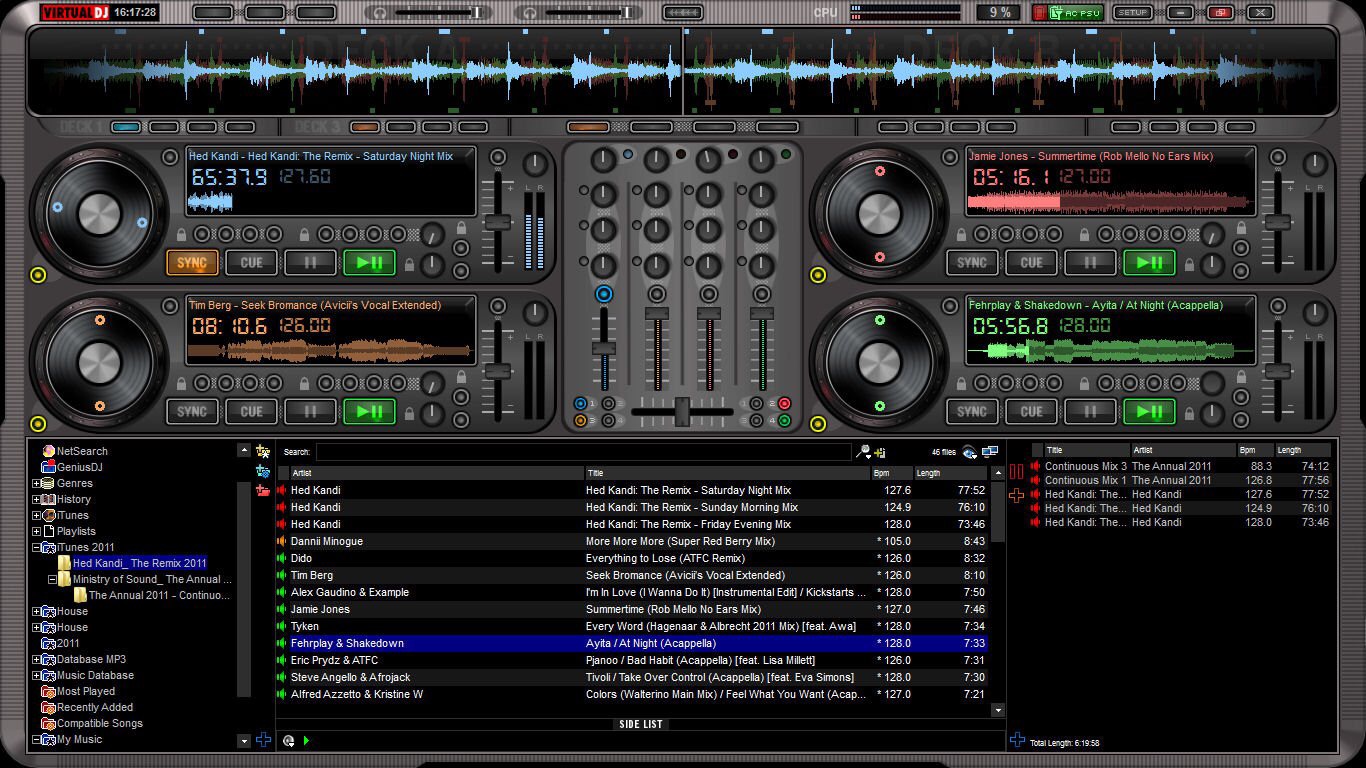
Task: Click the orange plus icon in playlist panel
Action: [x=1017, y=496]
